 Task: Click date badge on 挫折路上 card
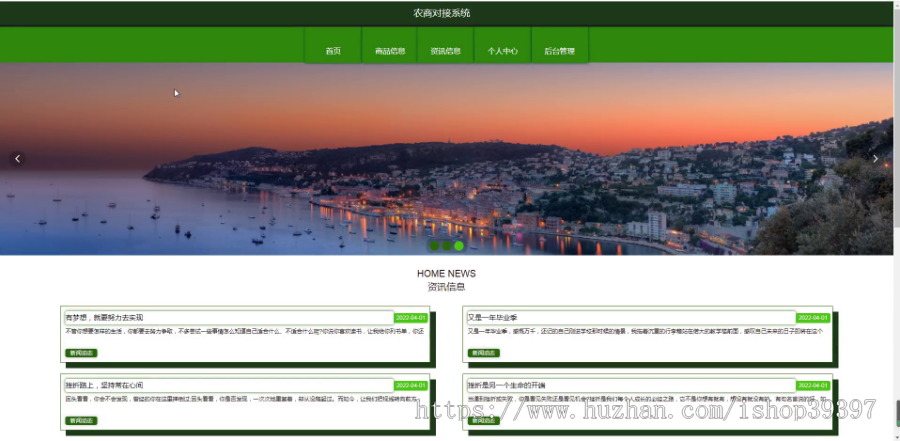(x=411, y=385)
